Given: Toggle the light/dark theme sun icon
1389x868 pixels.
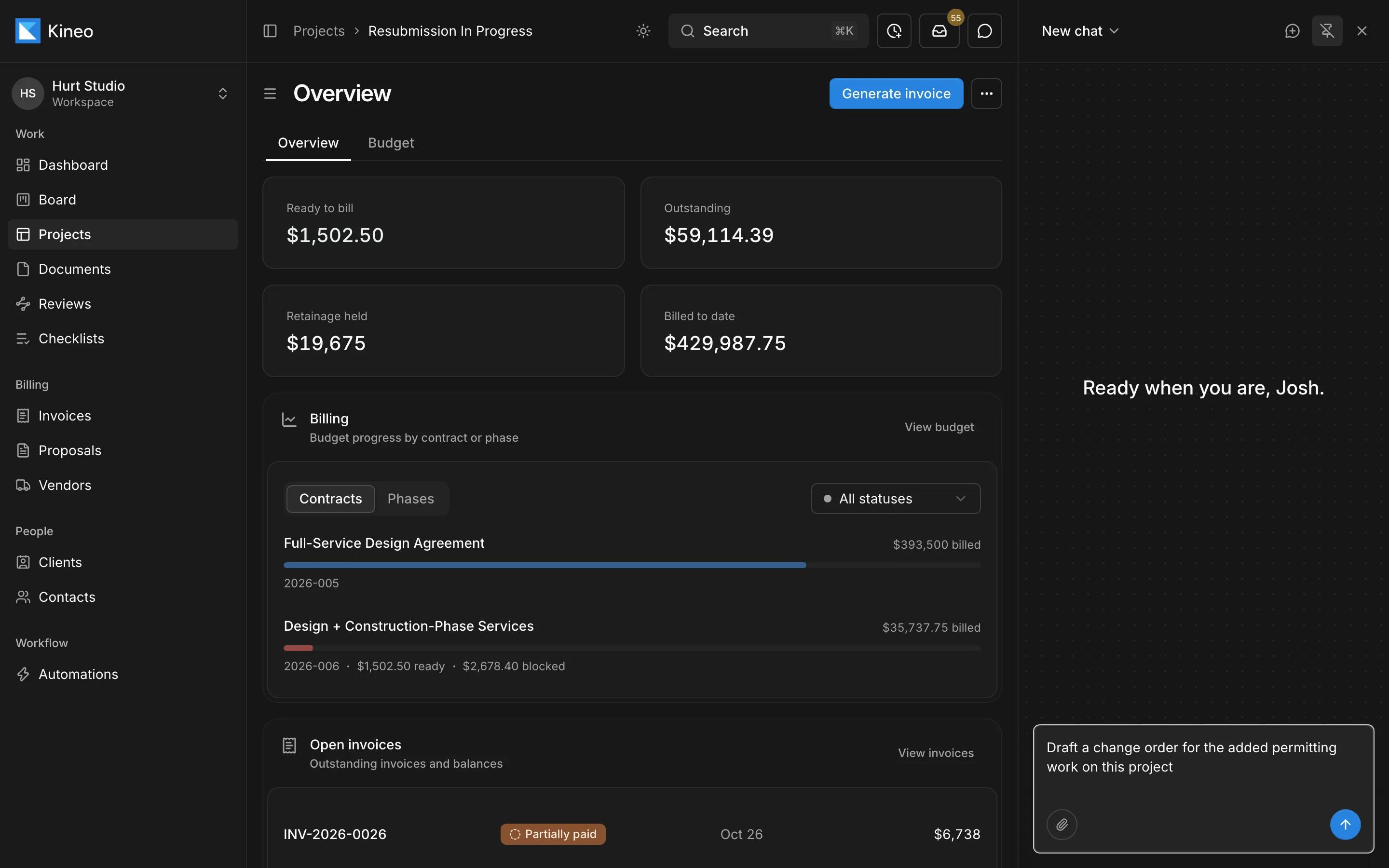Looking at the screenshot, I should click(x=643, y=31).
